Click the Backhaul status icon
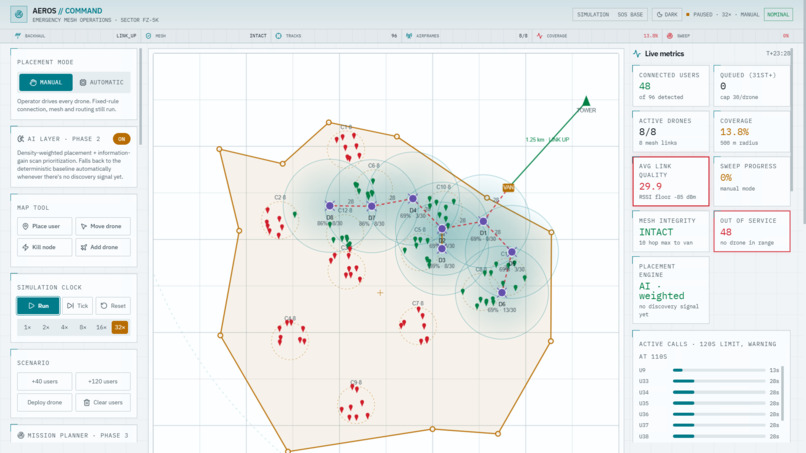 18,36
